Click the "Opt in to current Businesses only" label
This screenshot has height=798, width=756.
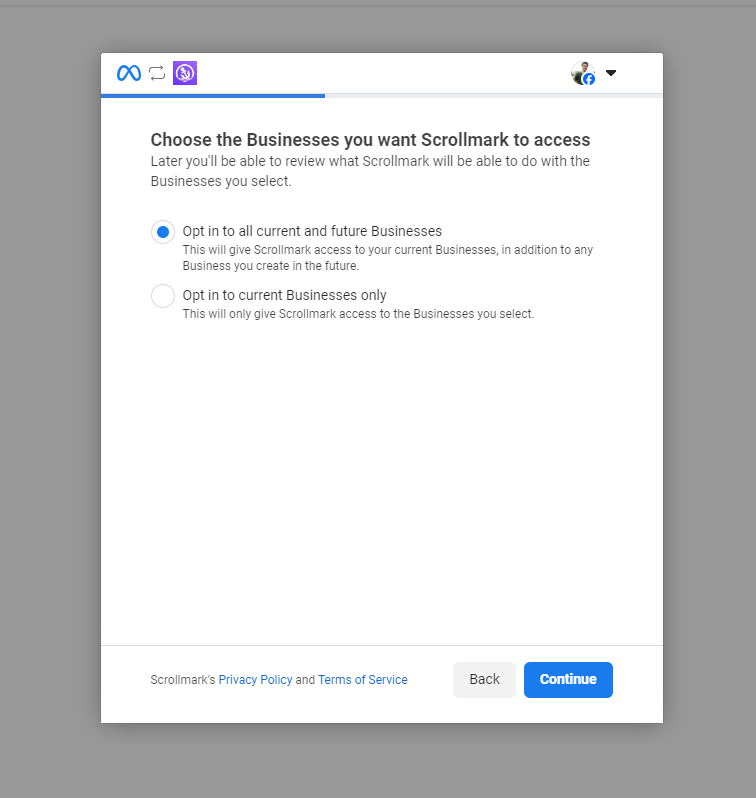[x=284, y=295]
